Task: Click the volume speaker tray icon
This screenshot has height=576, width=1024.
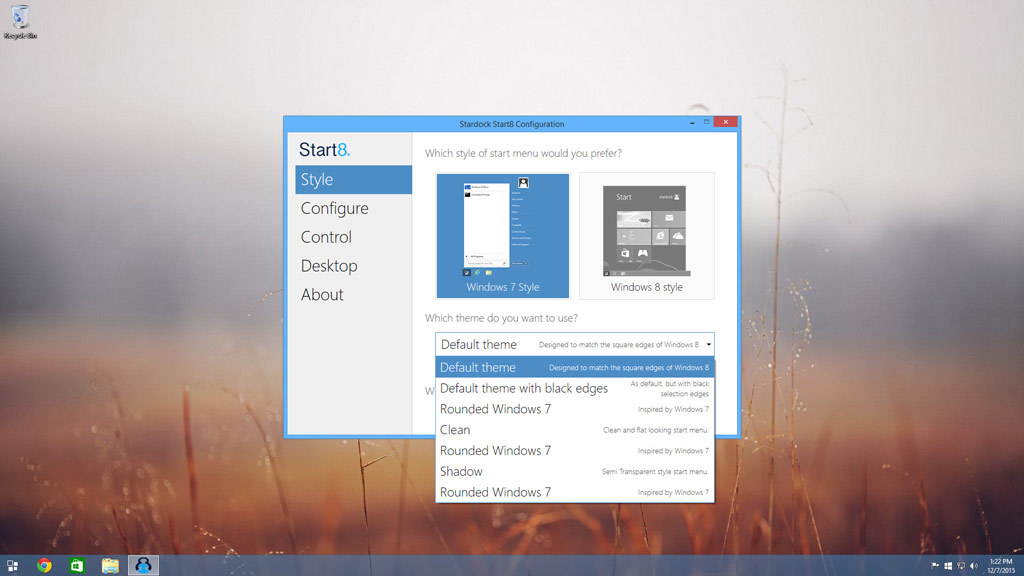Action: pos(973,566)
